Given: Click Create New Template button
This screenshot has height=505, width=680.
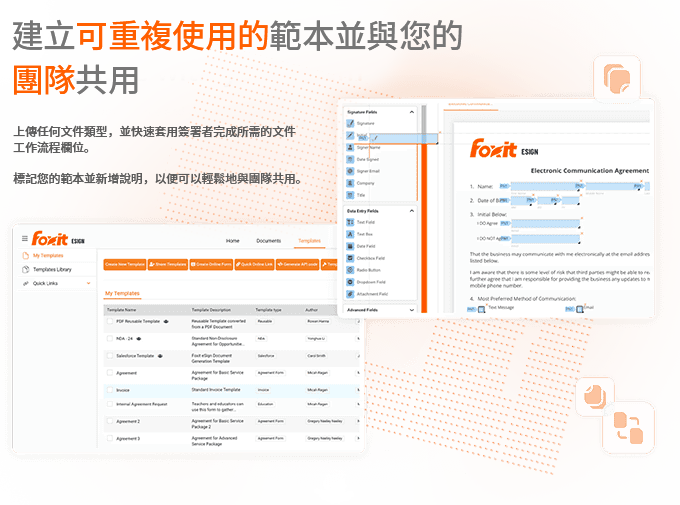Looking at the screenshot, I should (125, 264).
